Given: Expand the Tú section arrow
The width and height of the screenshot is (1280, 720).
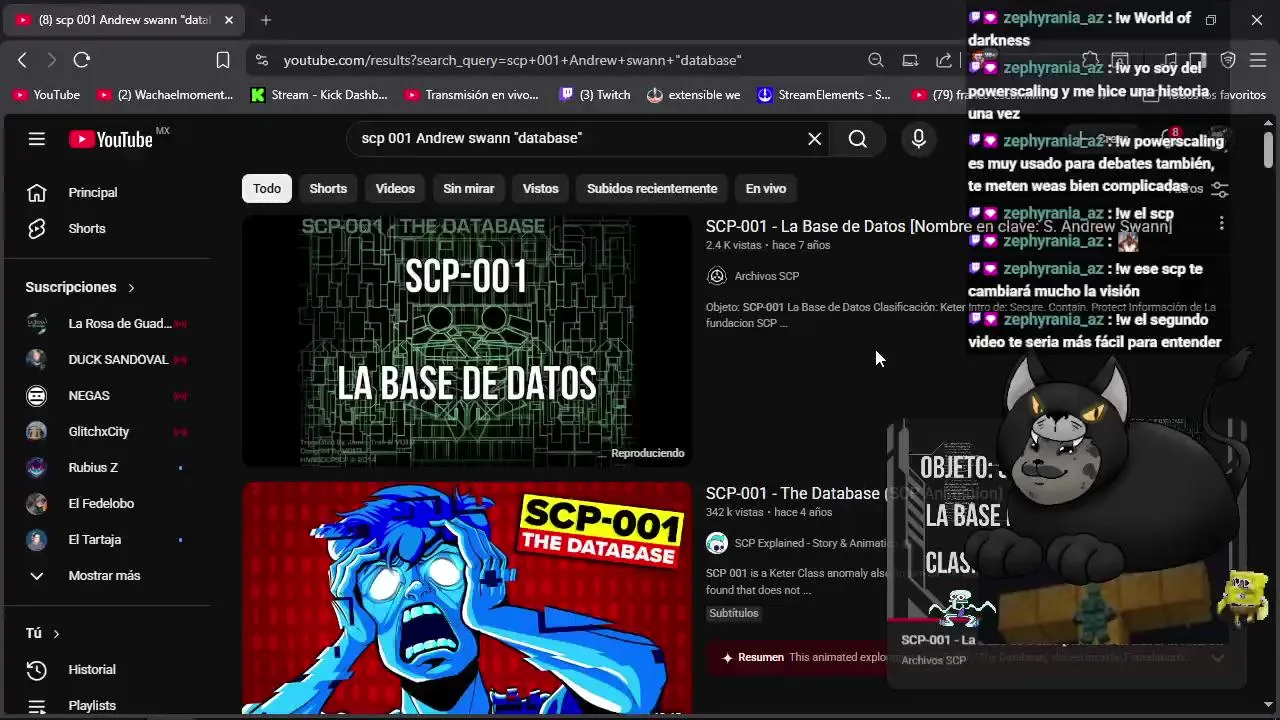Looking at the screenshot, I should pyautogui.click(x=56, y=634).
